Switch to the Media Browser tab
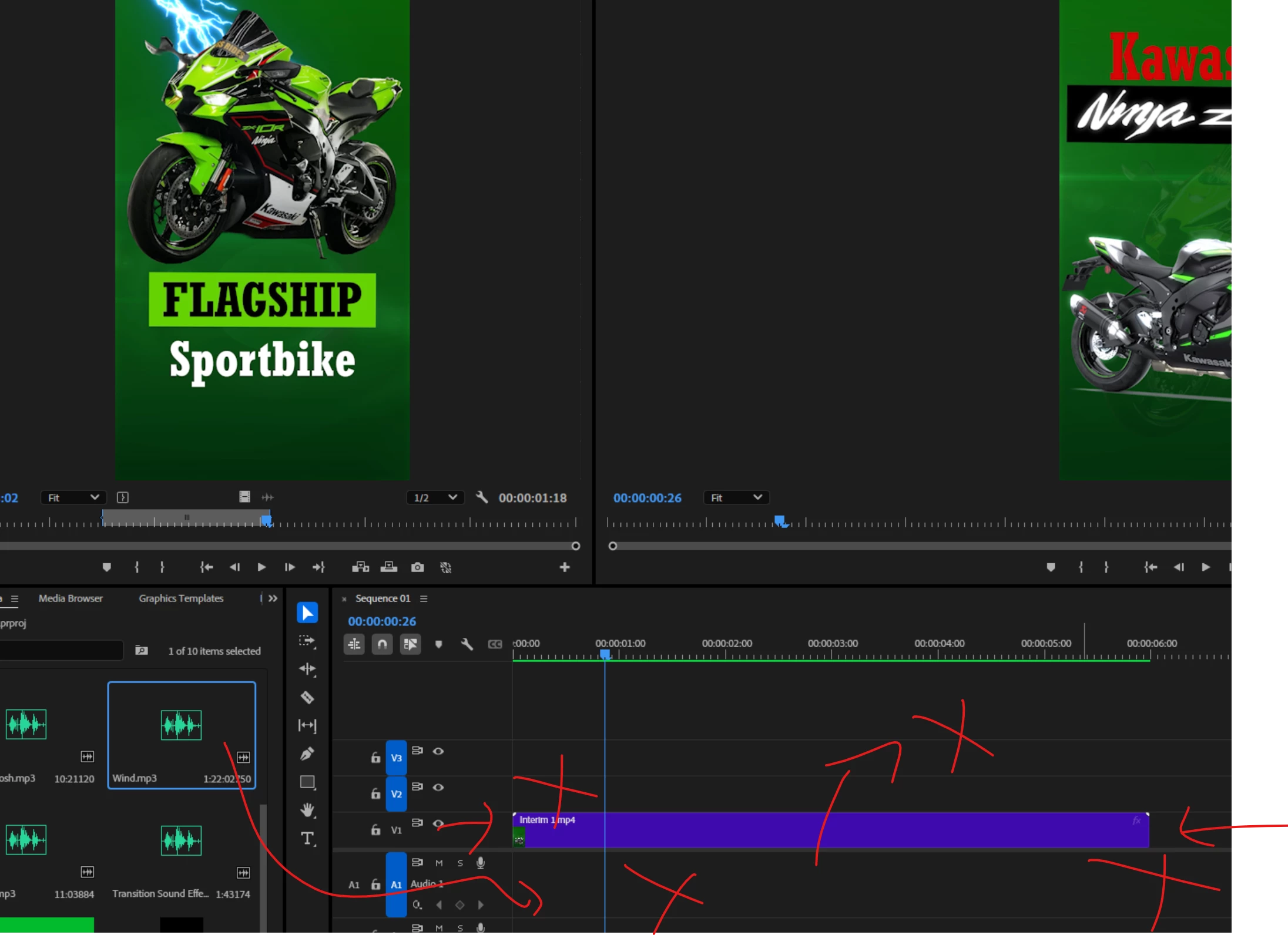The image size is (1288, 935). [71, 598]
